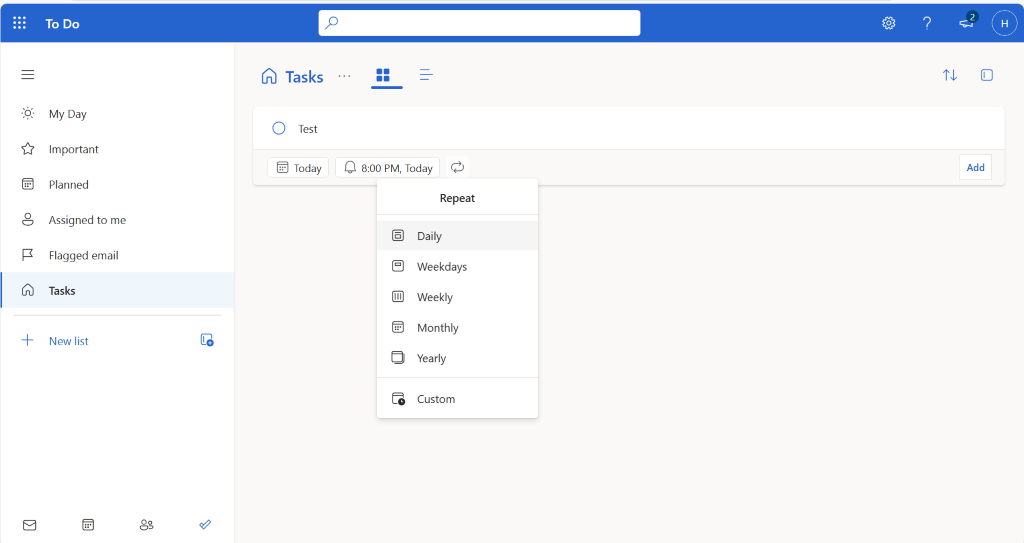Screen dimensions: 1024x543
Task: Collapse sidebar with hamburger menu
Action: 27,74
